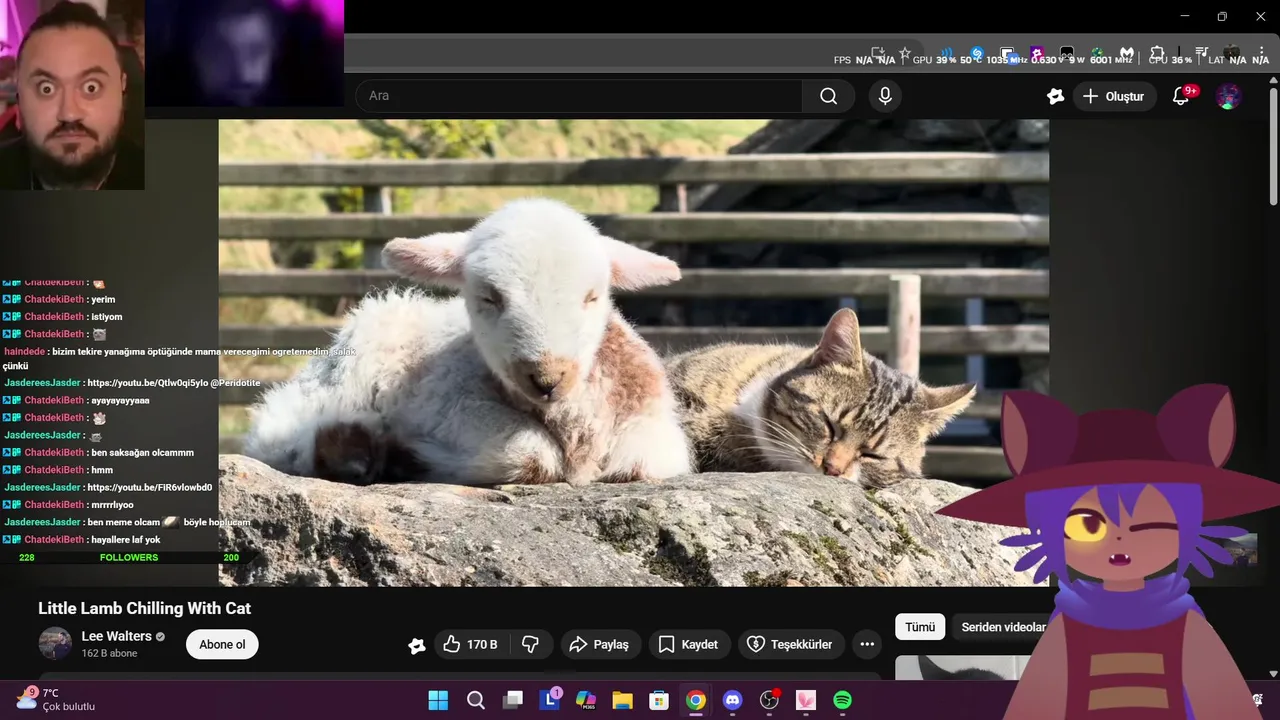Like the video with 170 B likes
Viewport: 1280px width, 720px height.
[470, 644]
